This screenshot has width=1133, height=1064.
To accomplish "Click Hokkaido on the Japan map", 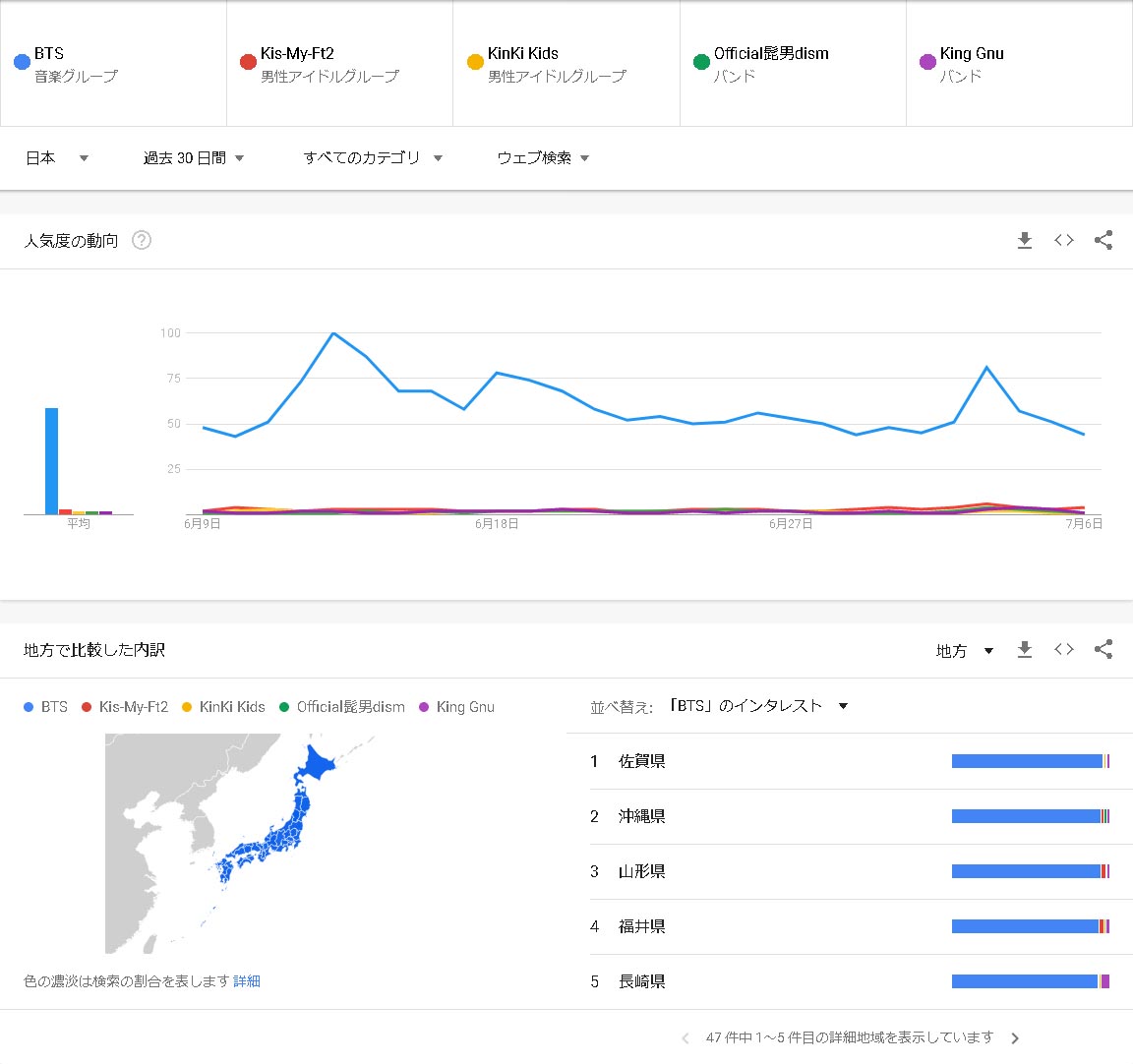I will click(318, 764).
